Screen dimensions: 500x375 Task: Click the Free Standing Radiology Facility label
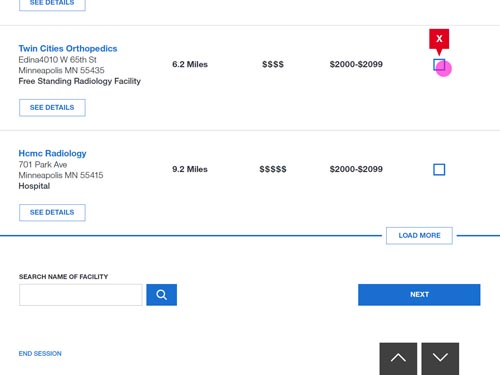pyautogui.click(x=80, y=81)
